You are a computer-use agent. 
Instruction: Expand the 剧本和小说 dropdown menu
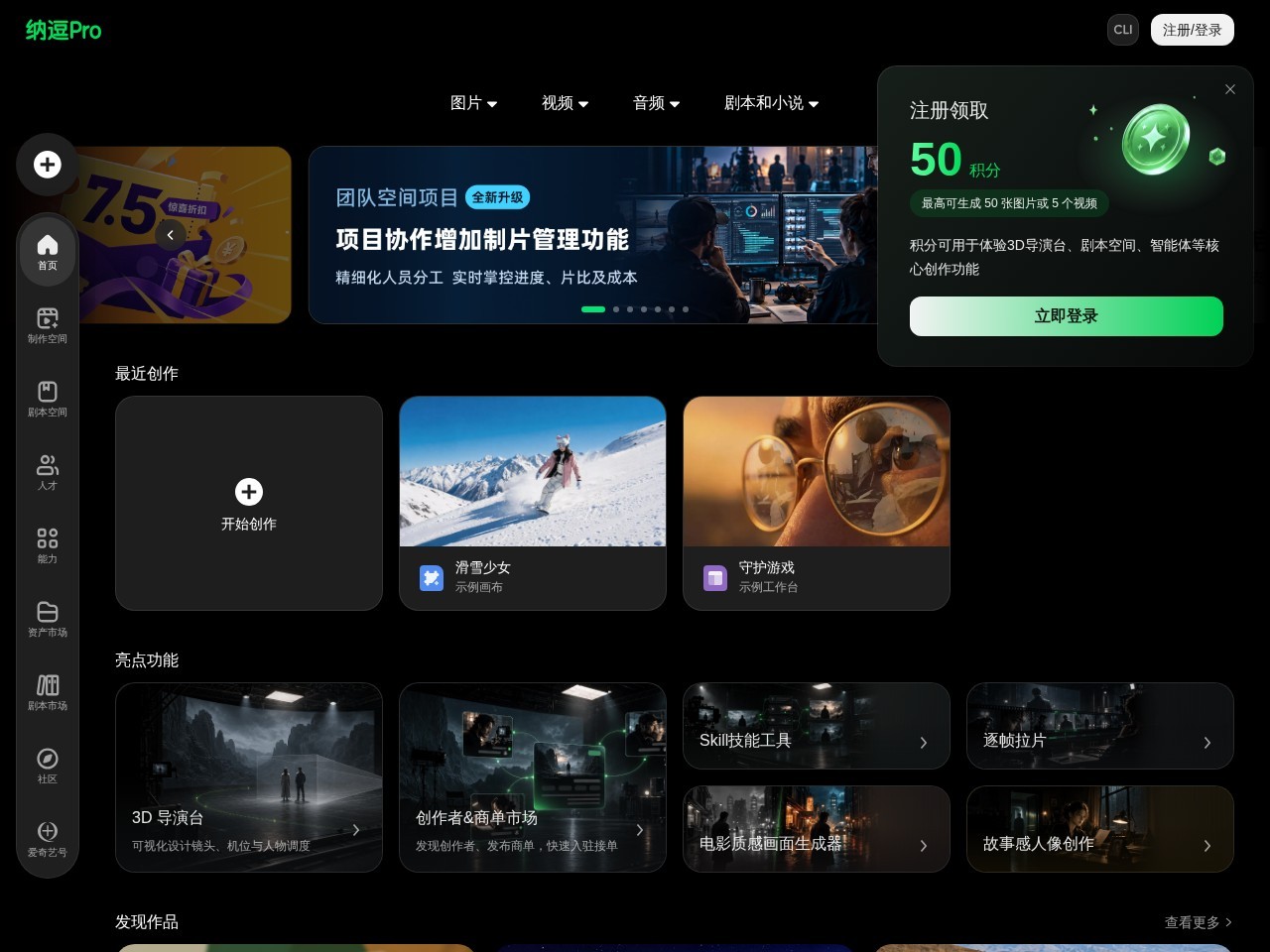772,103
